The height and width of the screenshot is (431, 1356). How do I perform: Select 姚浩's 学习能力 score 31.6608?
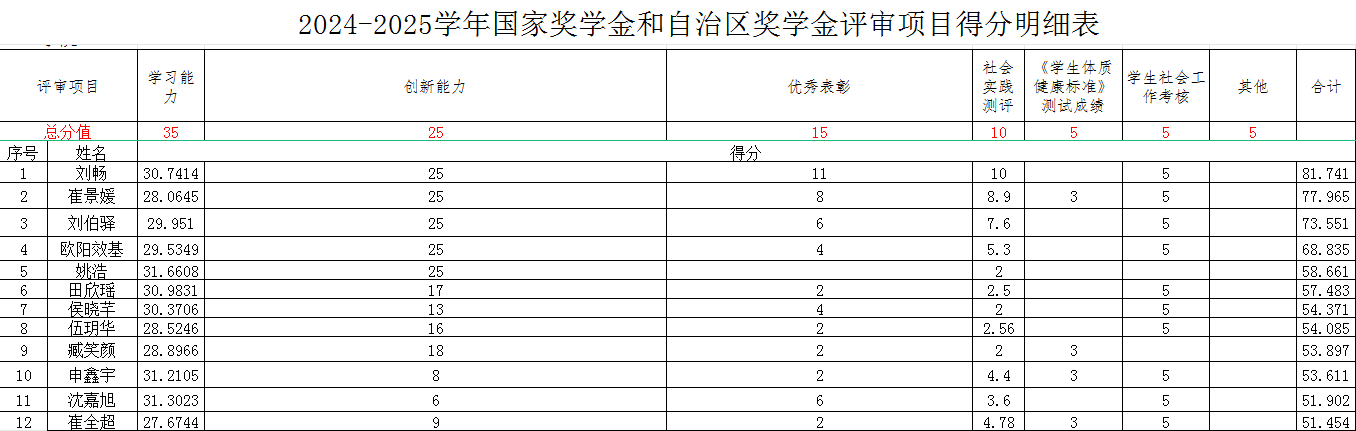(171, 271)
